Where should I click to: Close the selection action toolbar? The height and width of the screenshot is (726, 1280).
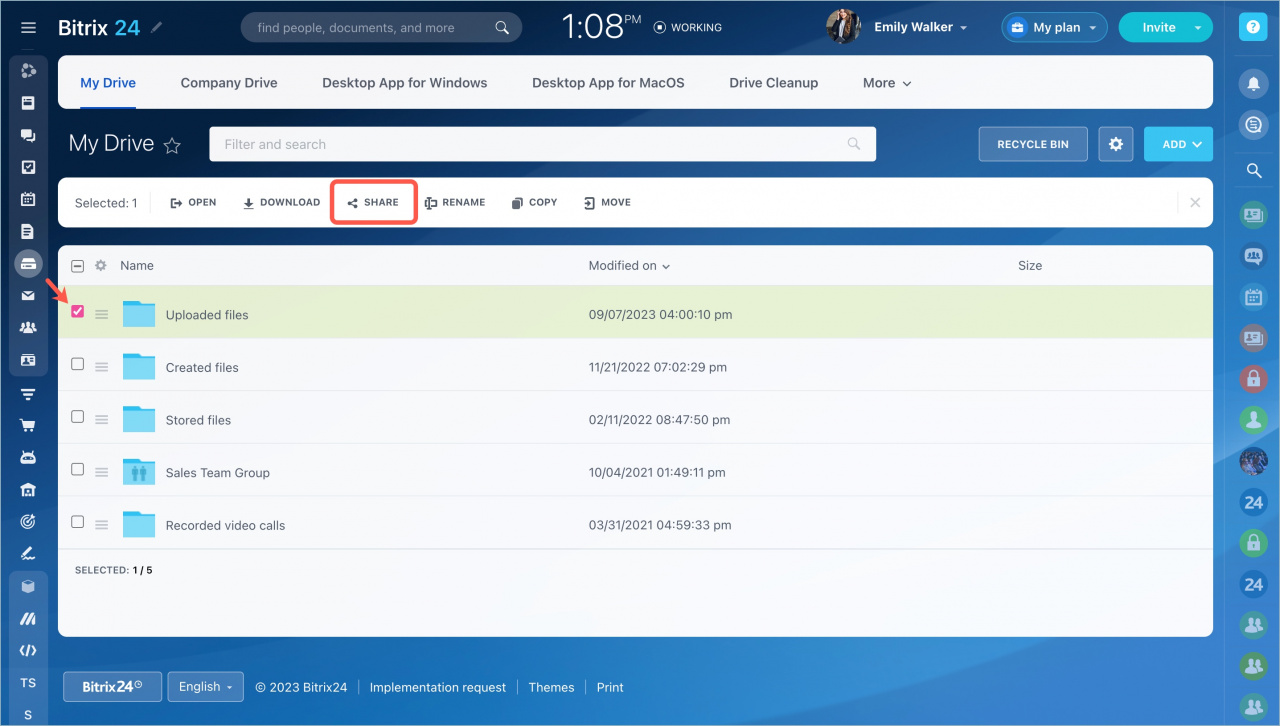coord(1195,202)
